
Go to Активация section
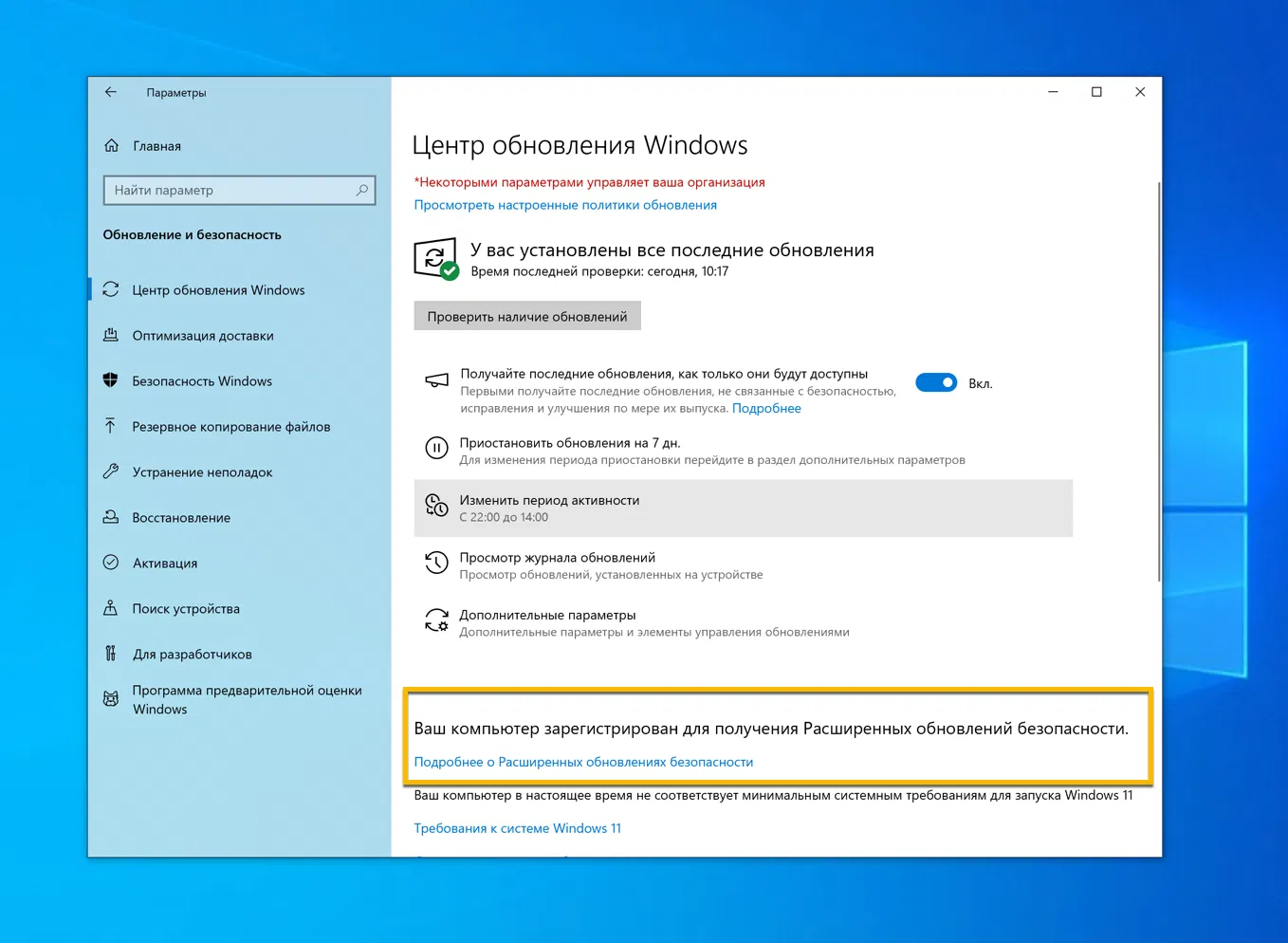165,564
